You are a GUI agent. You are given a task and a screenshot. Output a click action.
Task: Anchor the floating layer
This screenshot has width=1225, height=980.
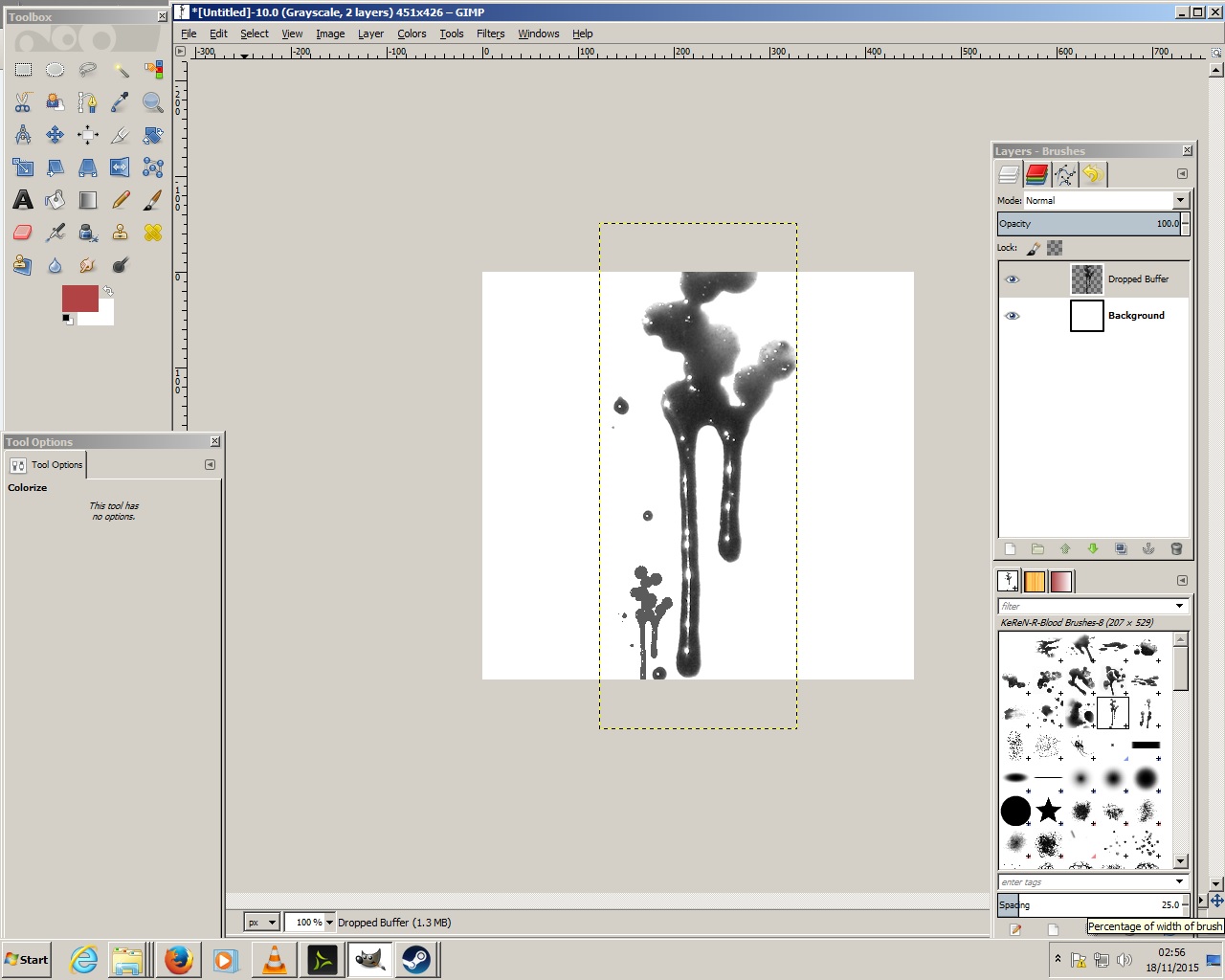coord(1148,549)
